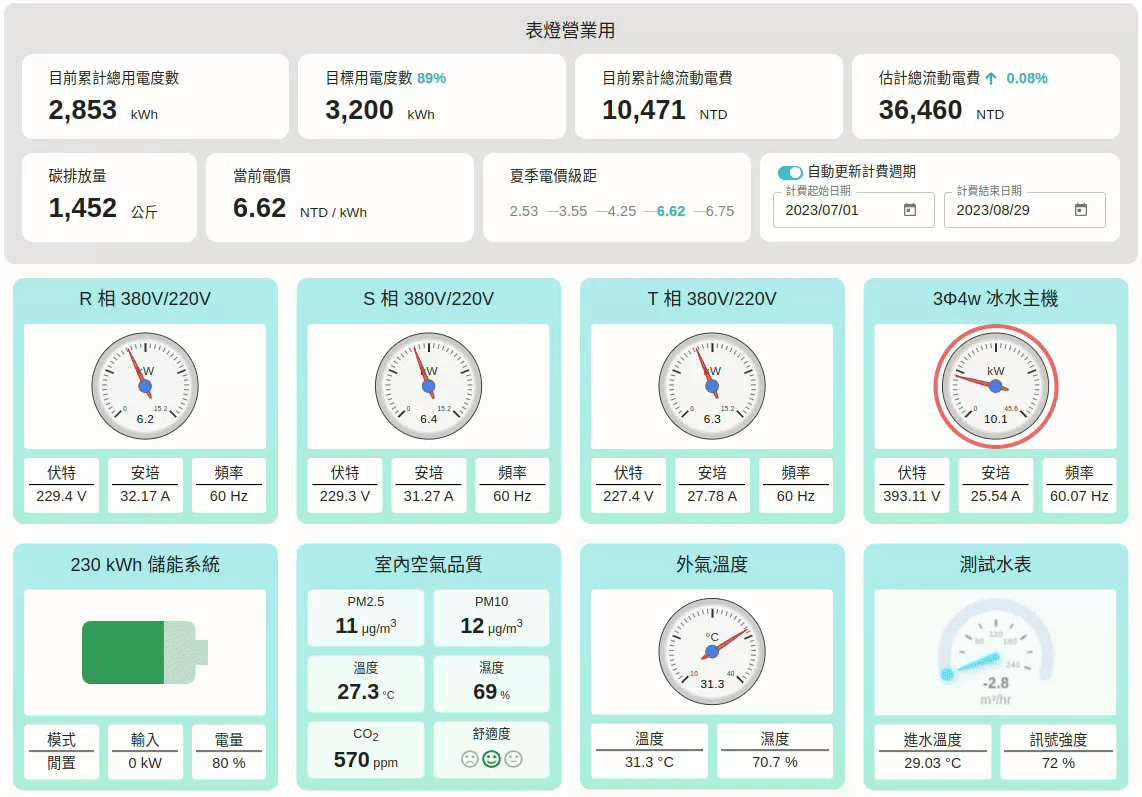Viewport: 1142px width, 797px height.
Task: Click the 計費起始日期 field 2023/07/01
Action: (x=854, y=210)
